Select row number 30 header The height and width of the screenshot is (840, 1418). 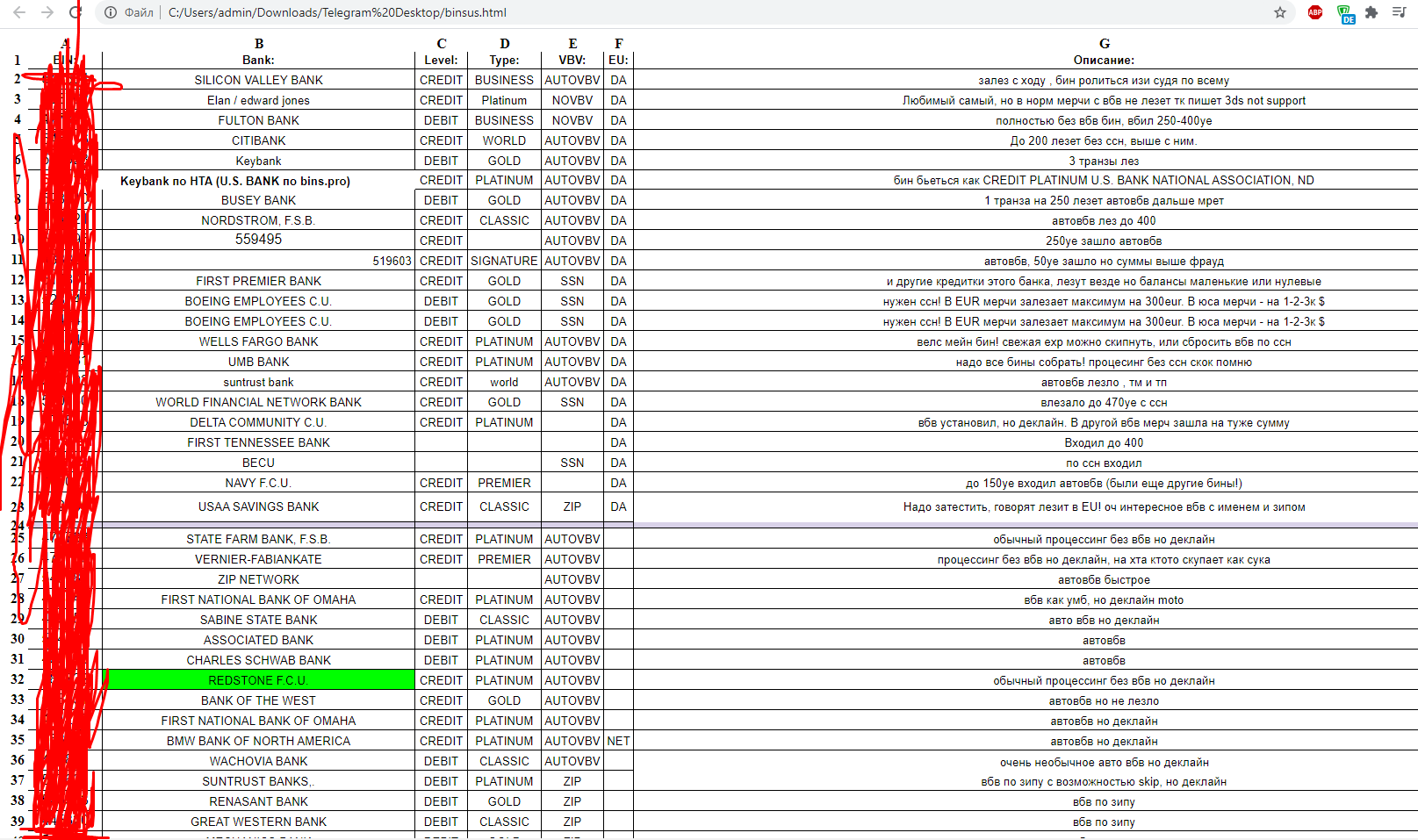point(18,639)
